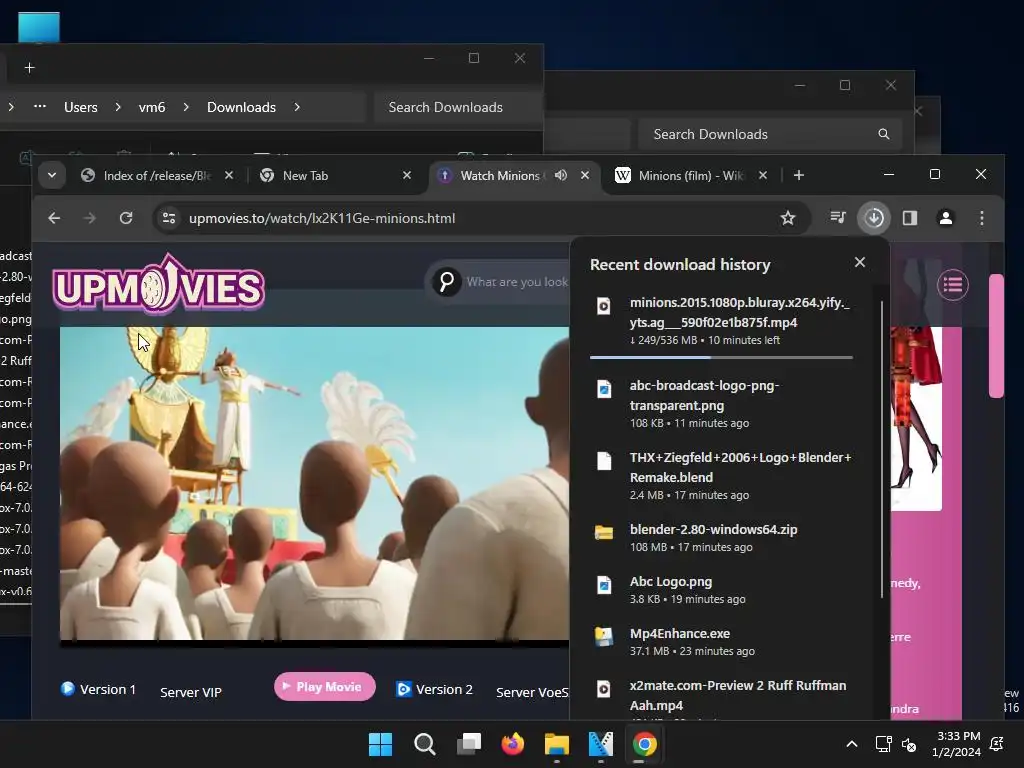The height and width of the screenshot is (768, 1024).
Task: Reload the upmovies page
Action: (x=126, y=218)
